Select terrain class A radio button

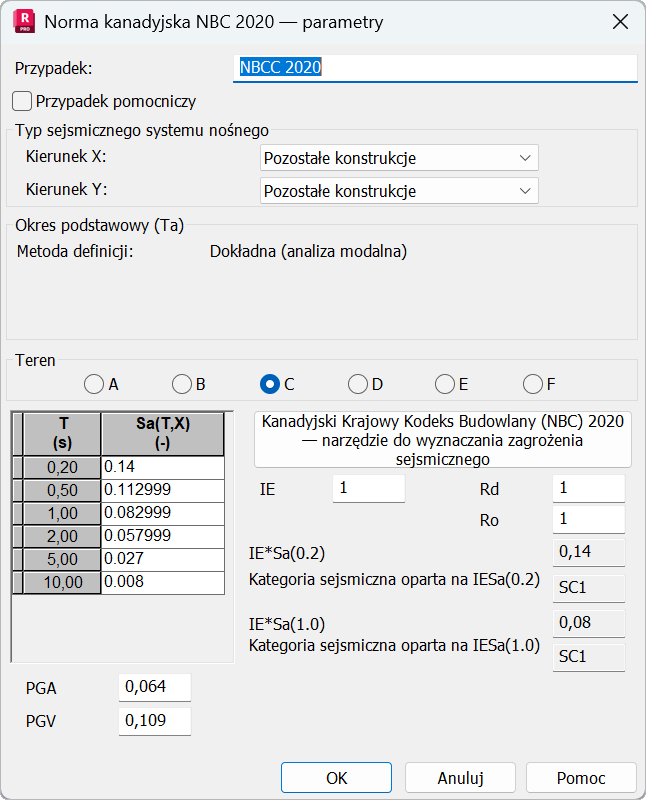(x=94, y=384)
